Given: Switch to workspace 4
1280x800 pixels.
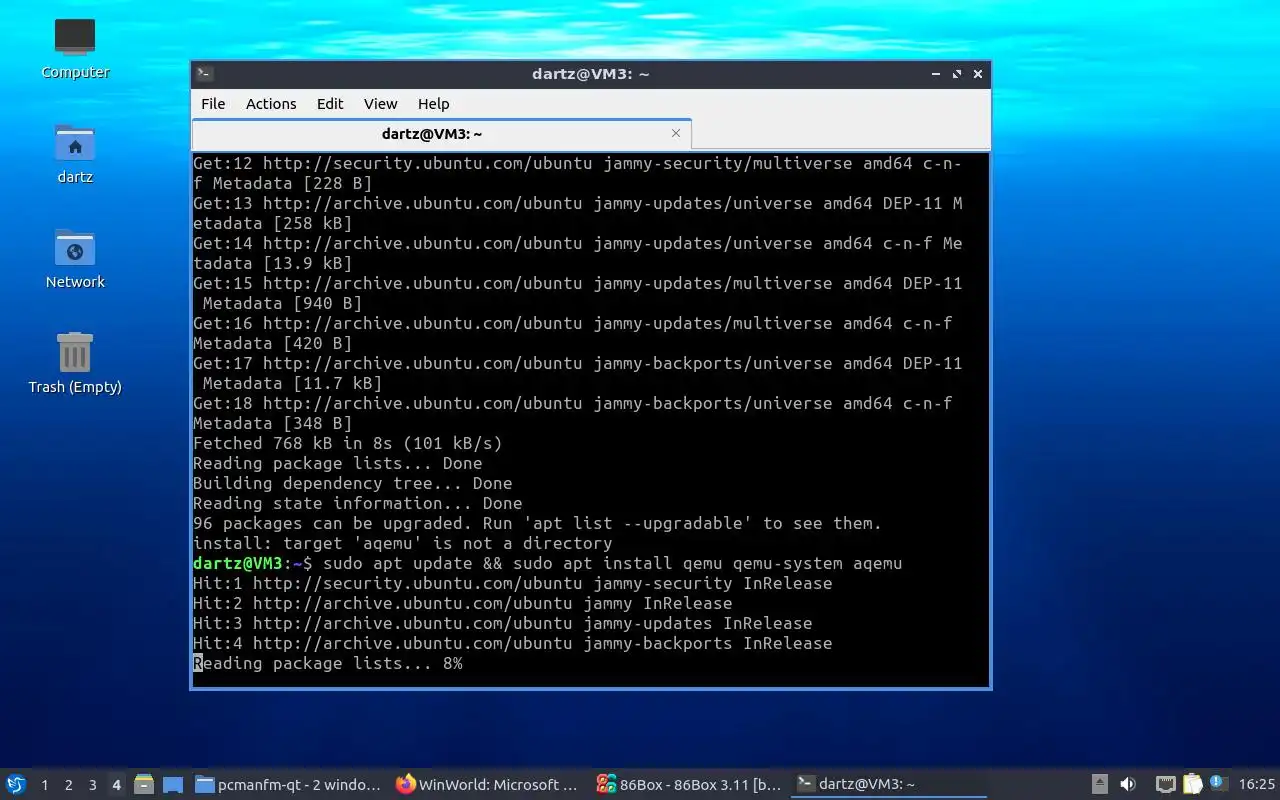Looking at the screenshot, I should (117, 785).
